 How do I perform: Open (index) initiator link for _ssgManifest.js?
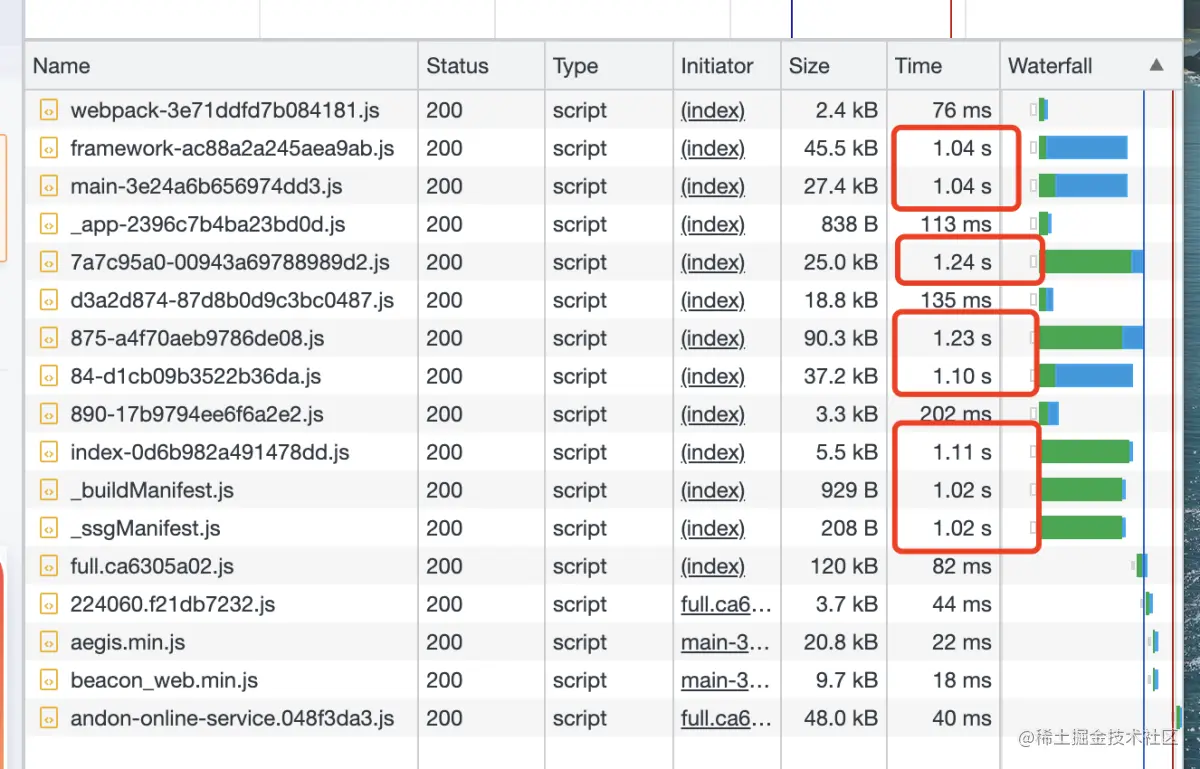tap(713, 528)
